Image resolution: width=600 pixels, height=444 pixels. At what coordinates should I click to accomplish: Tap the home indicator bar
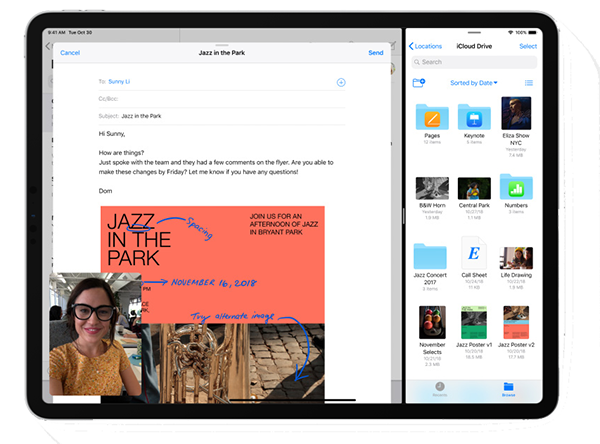292,400
